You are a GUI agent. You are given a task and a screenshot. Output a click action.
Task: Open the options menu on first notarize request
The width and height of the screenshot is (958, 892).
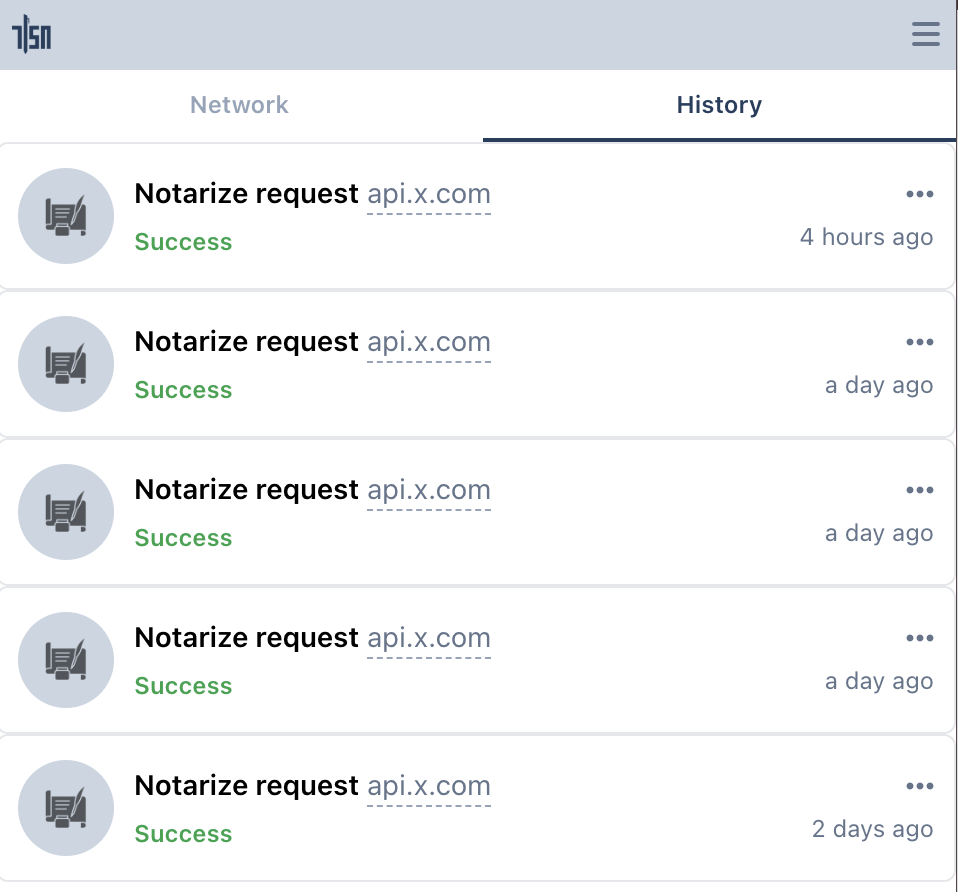(x=919, y=193)
